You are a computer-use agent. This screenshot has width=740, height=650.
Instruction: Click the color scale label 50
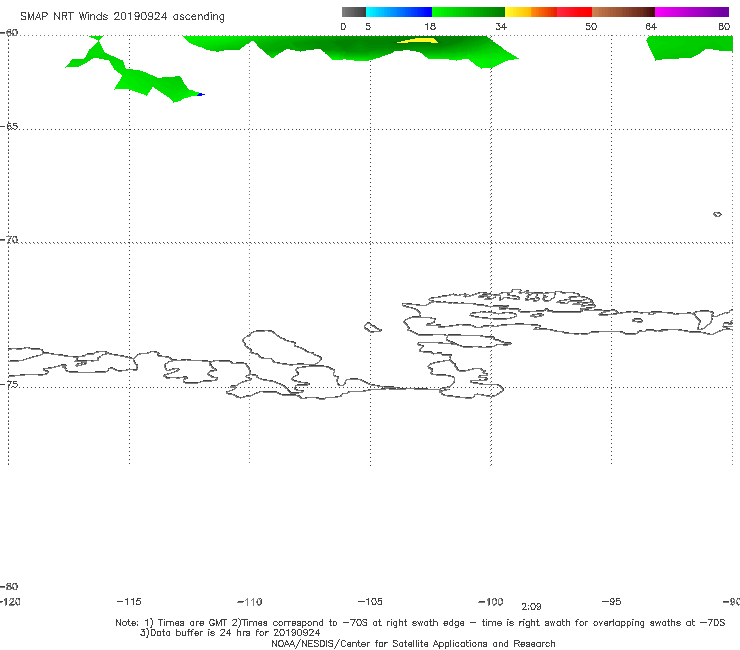pyautogui.click(x=591, y=27)
